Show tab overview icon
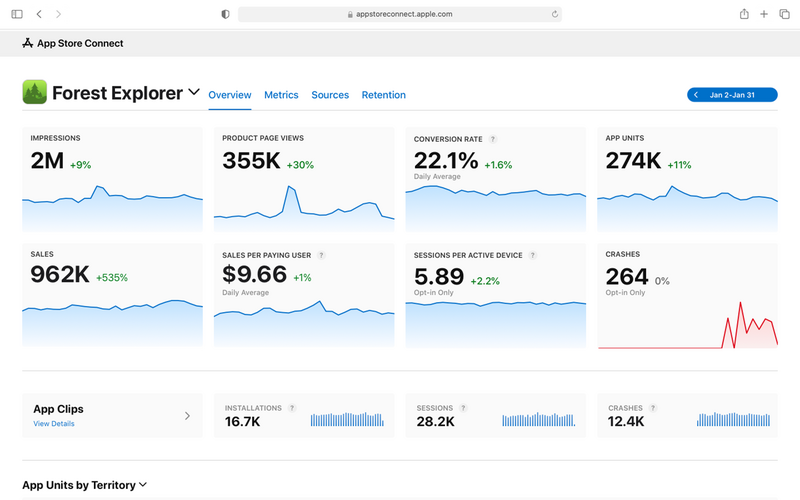Screen dimensions: 800x500 coord(784,14)
